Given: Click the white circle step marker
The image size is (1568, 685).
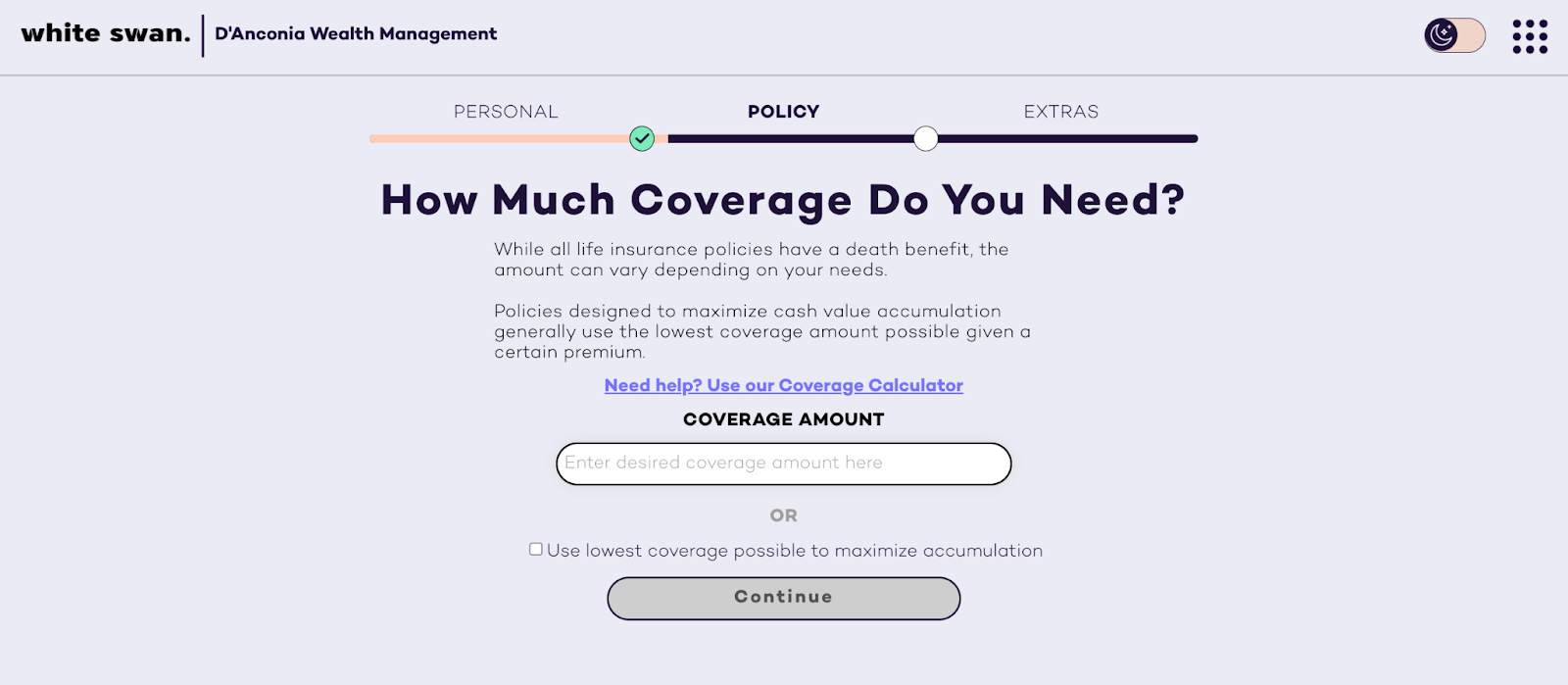Looking at the screenshot, I should coord(925,139).
